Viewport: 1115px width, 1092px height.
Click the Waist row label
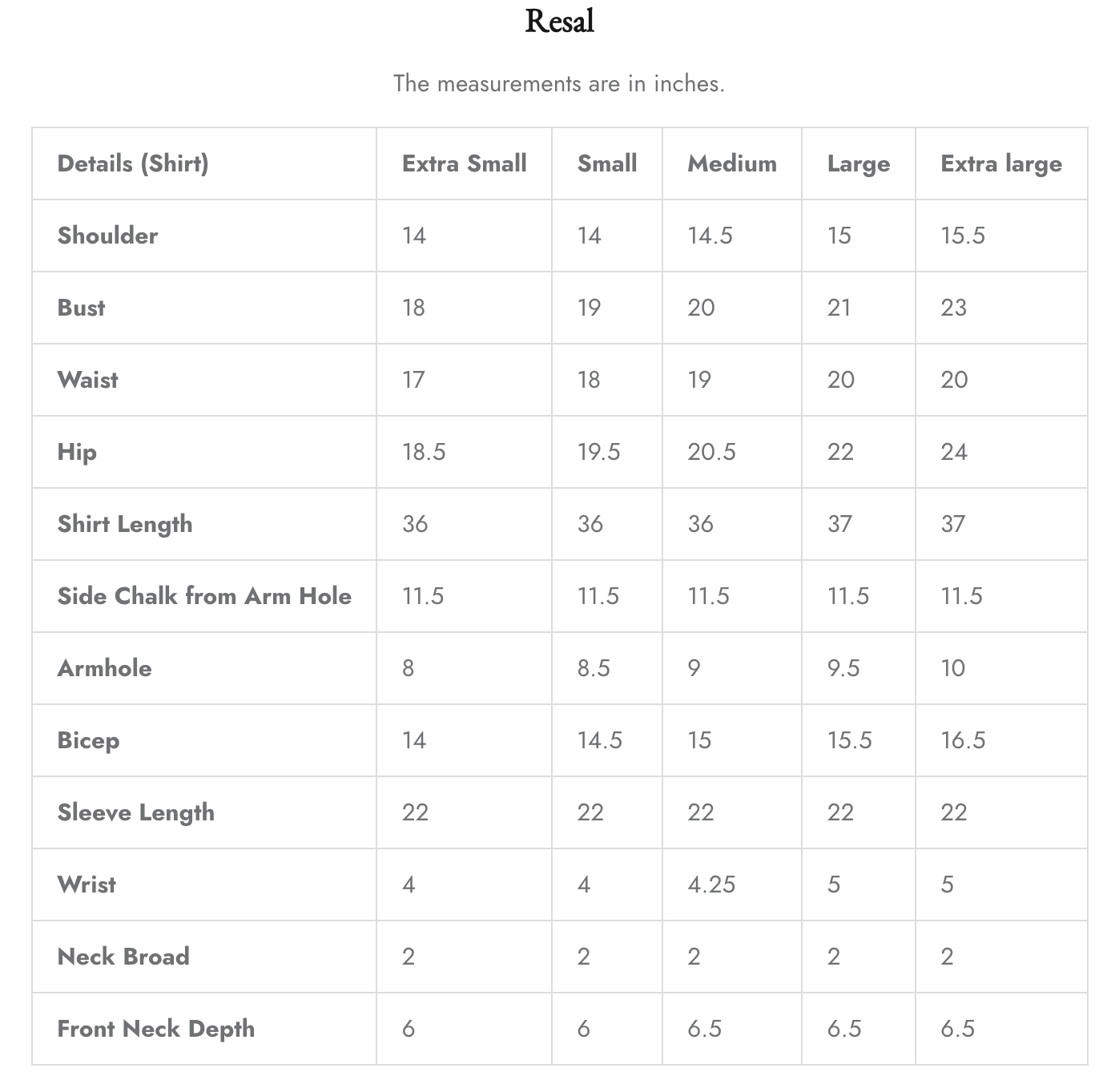point(87,380)
